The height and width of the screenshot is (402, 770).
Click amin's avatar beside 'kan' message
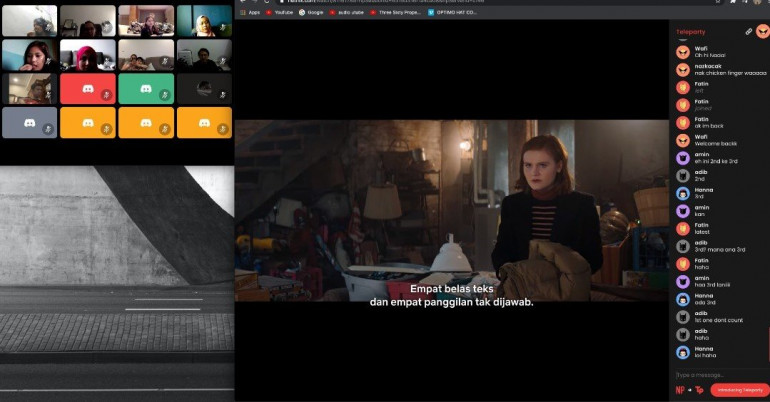(x=683, y=211)
